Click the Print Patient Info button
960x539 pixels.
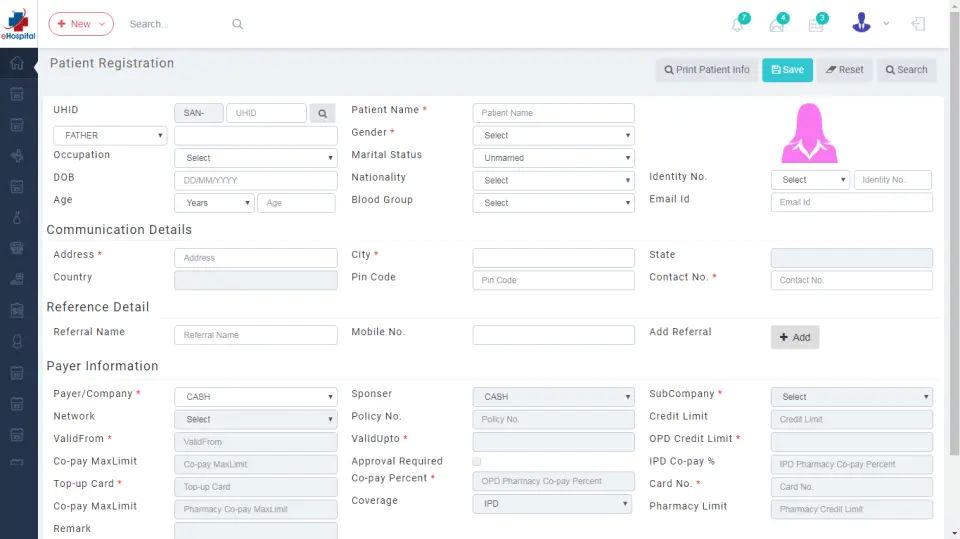click(707, 70)
